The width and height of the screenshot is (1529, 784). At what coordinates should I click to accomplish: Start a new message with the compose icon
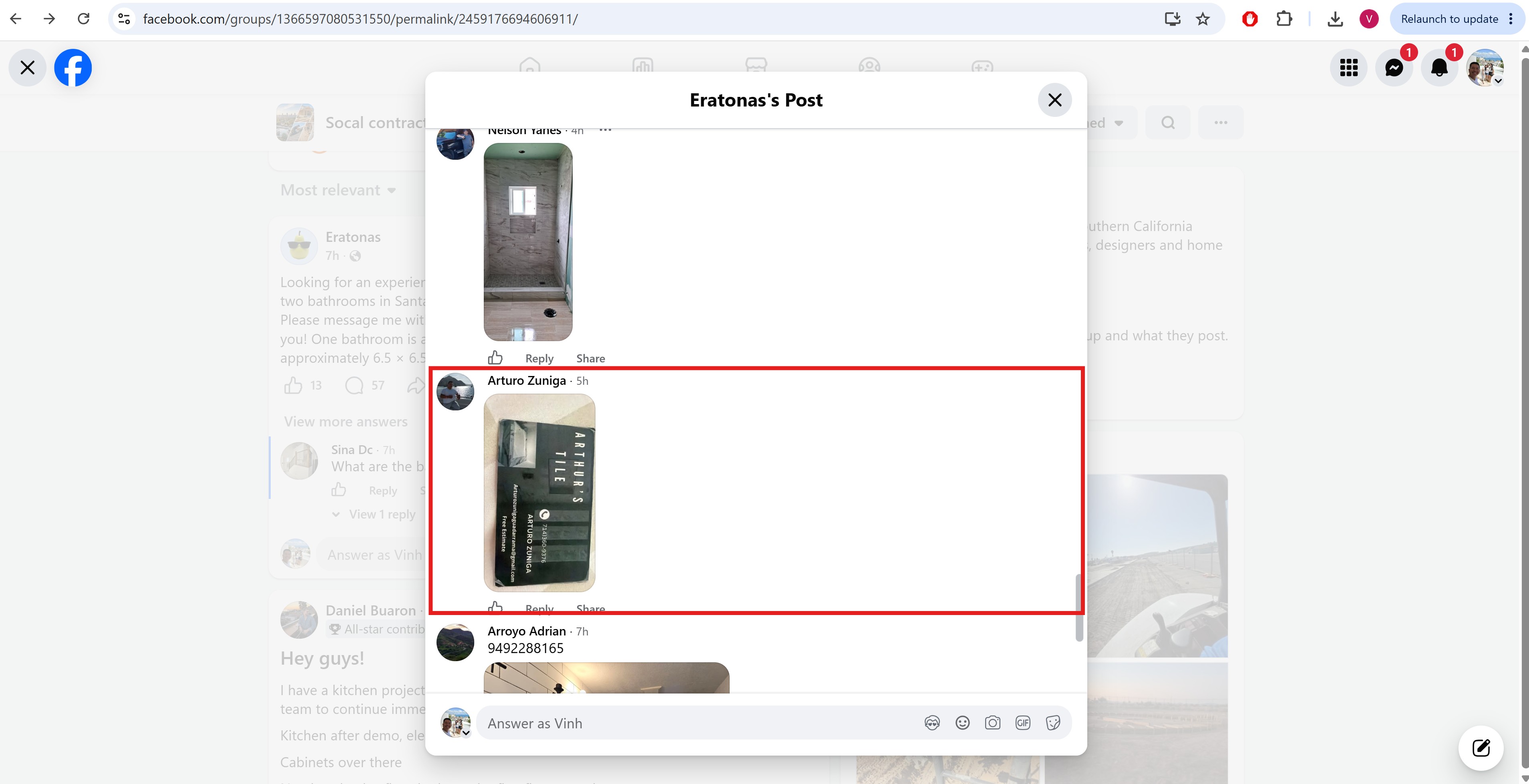(x=1481, y=748)
